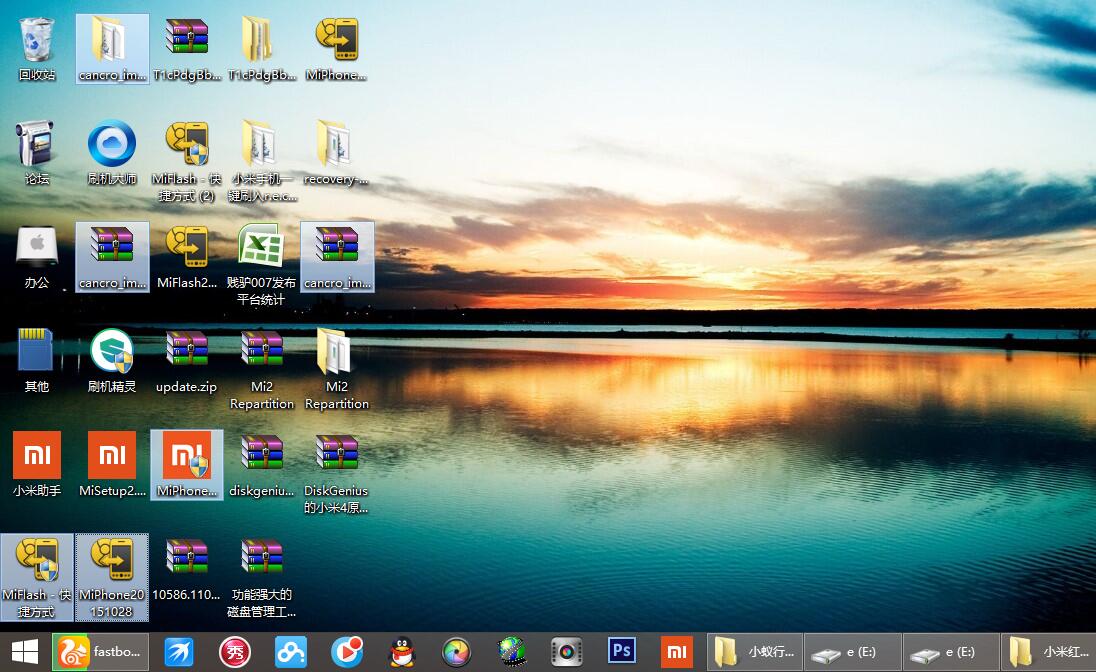Open the 贱驴007发布平台统计 Excel file
The image size is (1096, 672).
[262, 250]
